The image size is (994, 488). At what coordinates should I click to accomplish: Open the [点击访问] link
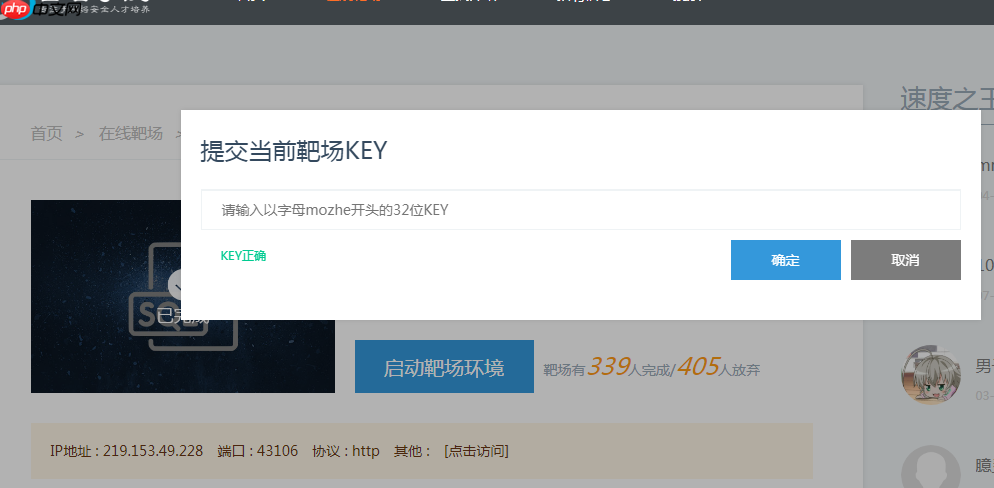pyautogui.click(x=477, y=451)
